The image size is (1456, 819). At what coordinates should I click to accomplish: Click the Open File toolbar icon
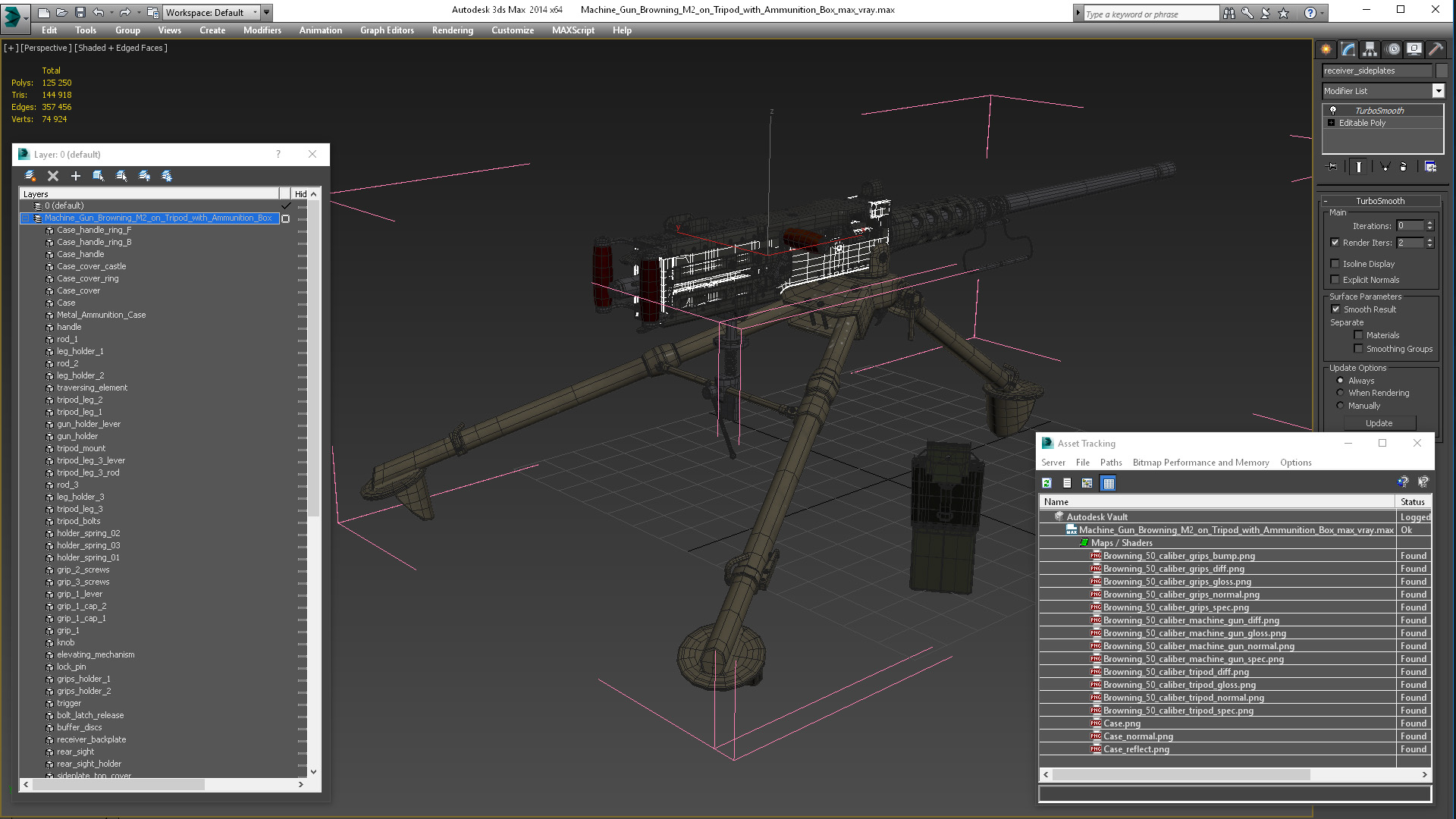pos(61,12)
